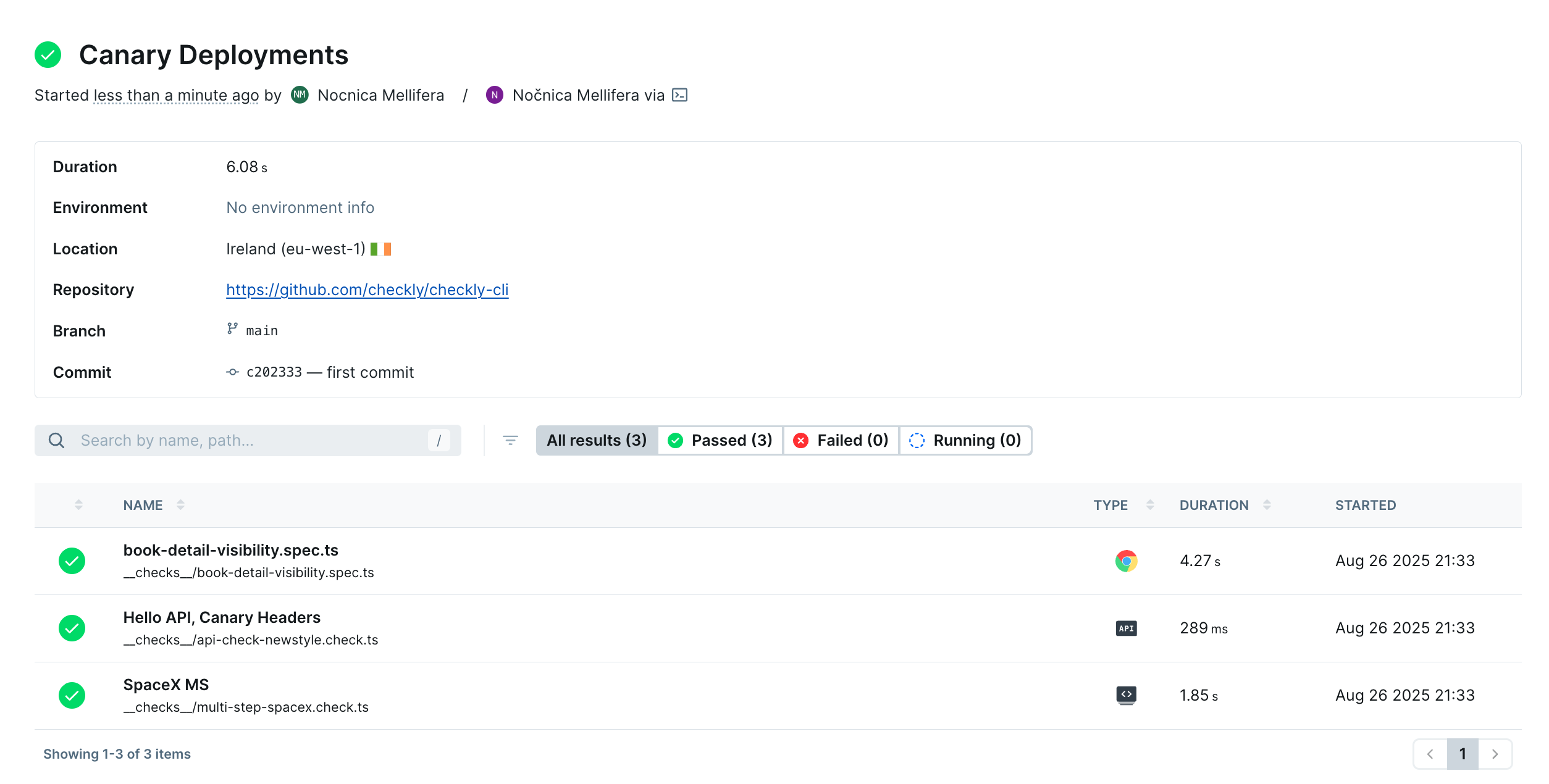Select the Passed (3) filter tab
Image resolution: width=1549 pixels, height=784 pixels.
tap(720, 440)
